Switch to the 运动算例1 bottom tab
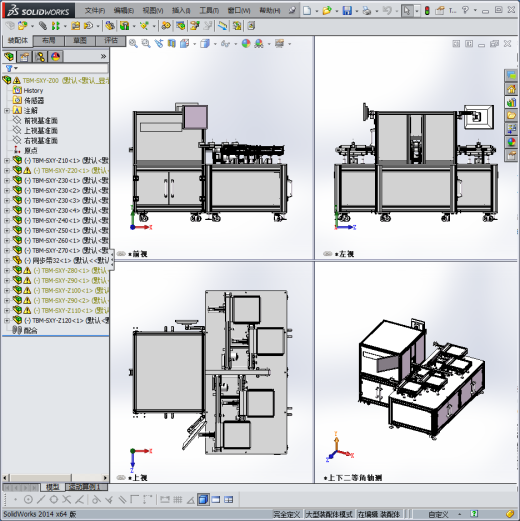 pos(86,487)
